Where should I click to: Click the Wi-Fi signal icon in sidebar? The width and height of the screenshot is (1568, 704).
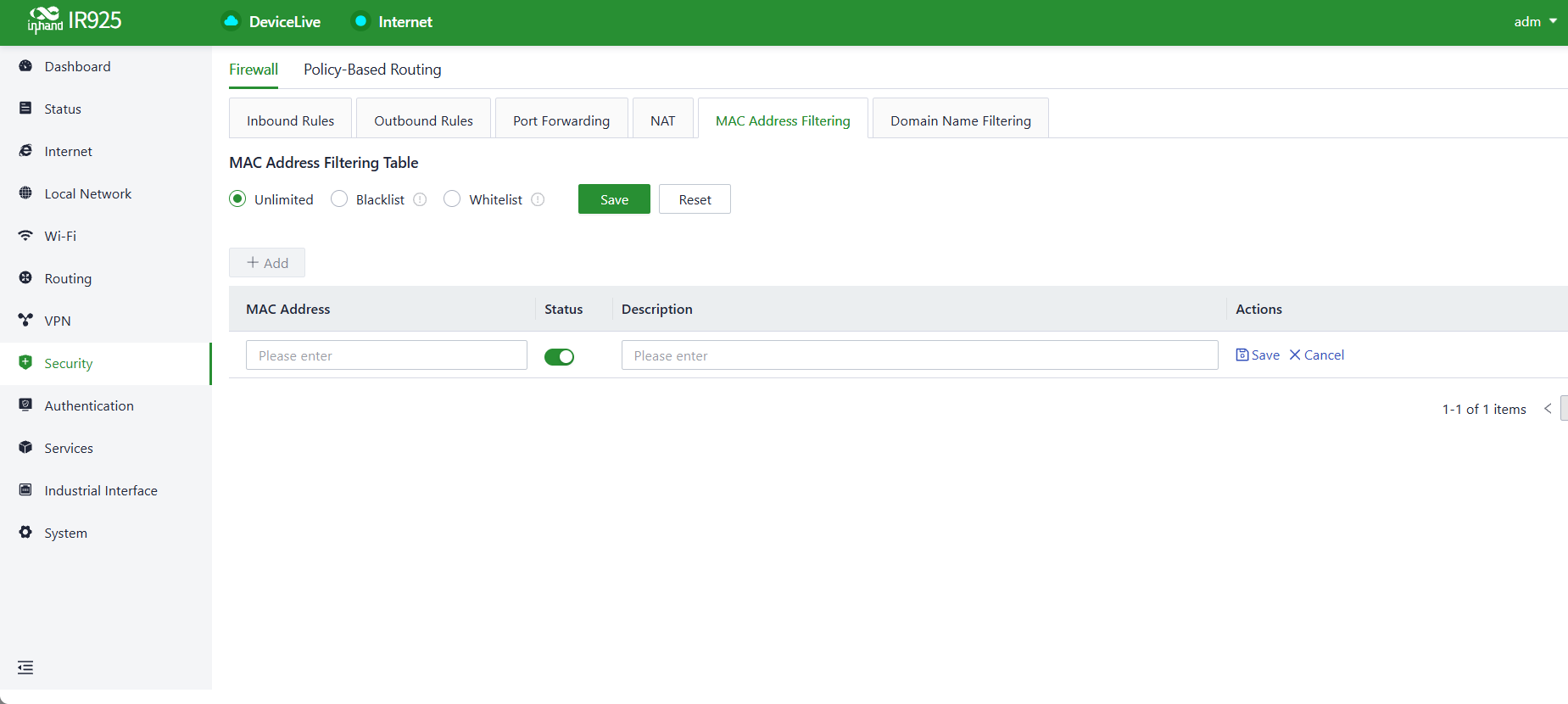click(x=25, y=236)
